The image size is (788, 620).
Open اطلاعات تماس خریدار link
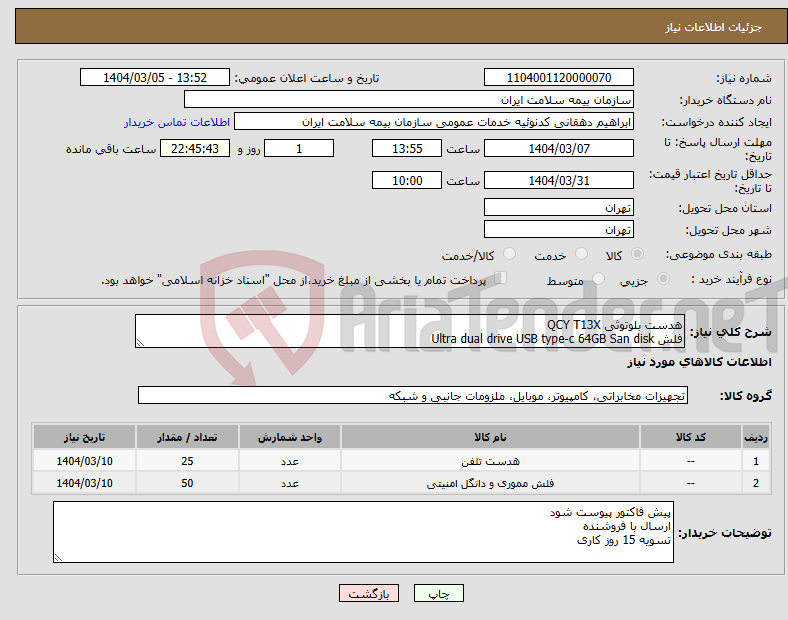click(x=177, y=122)
